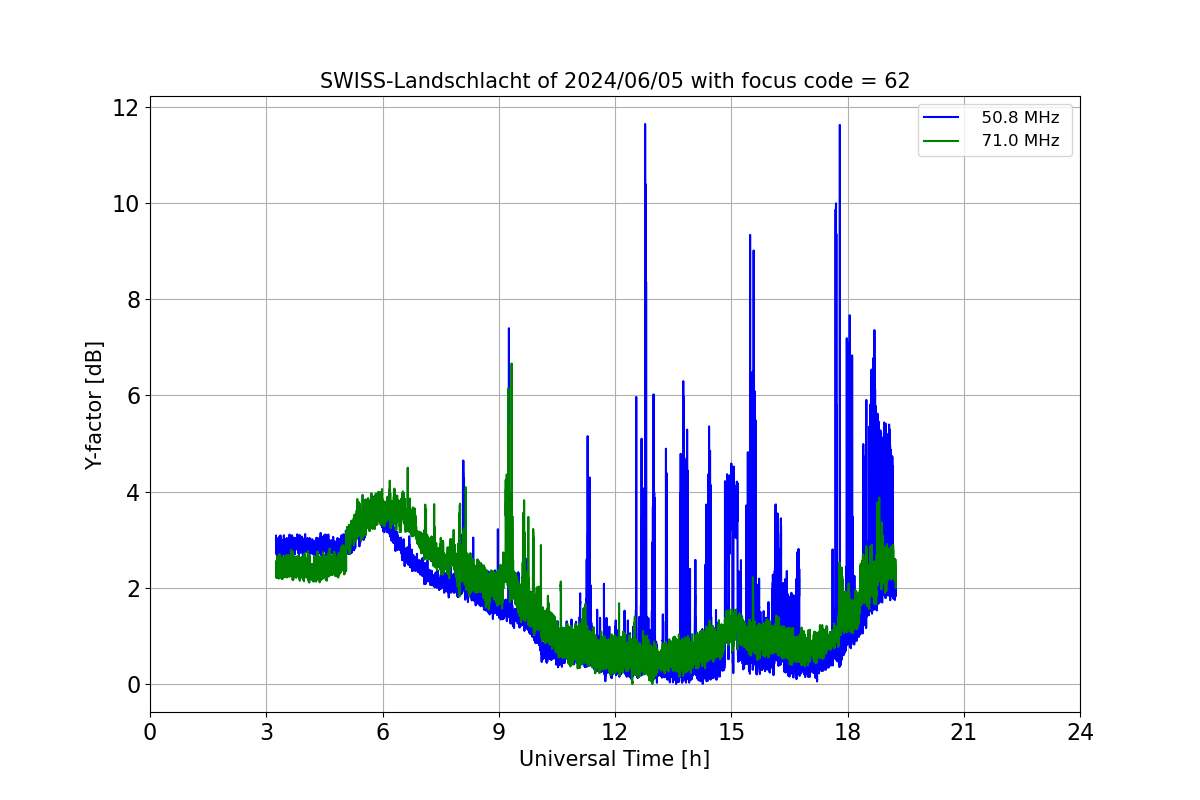Click x-axis tick label 15

tap(731, 732)
